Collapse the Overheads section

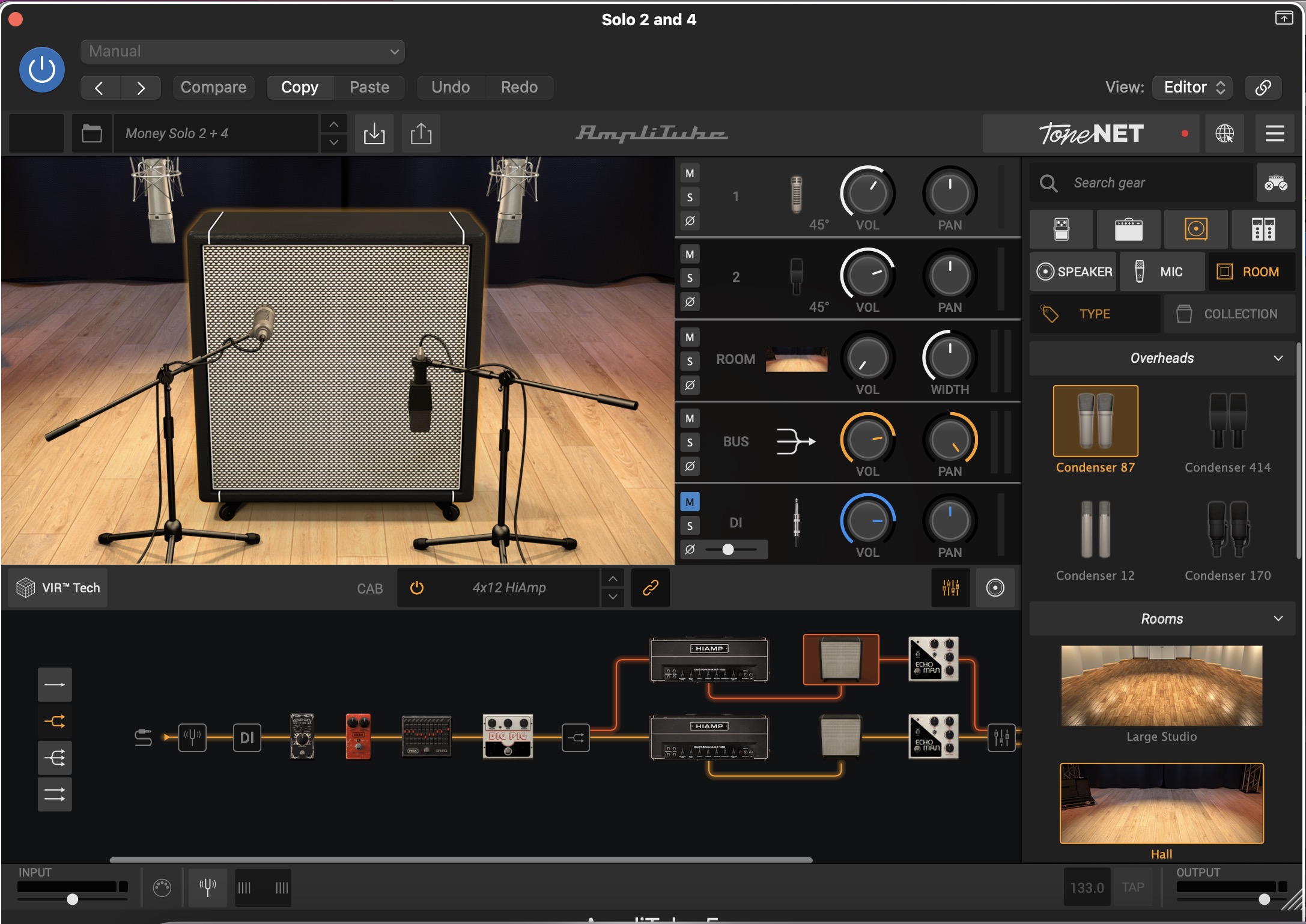point(1162,358)
